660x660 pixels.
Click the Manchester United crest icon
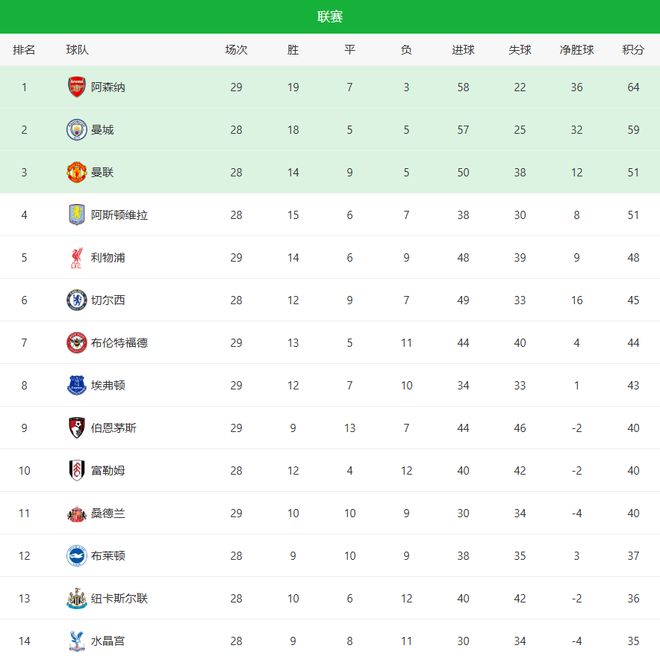77,172
